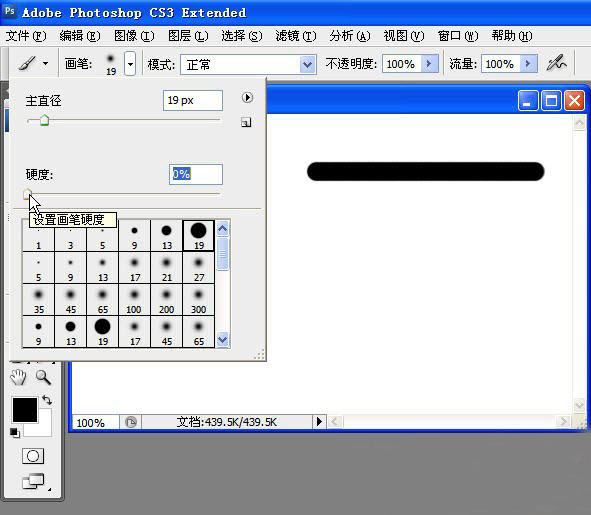
Task: Change screen mode icon
Action: pyautogui.click(x=33, y=481)
